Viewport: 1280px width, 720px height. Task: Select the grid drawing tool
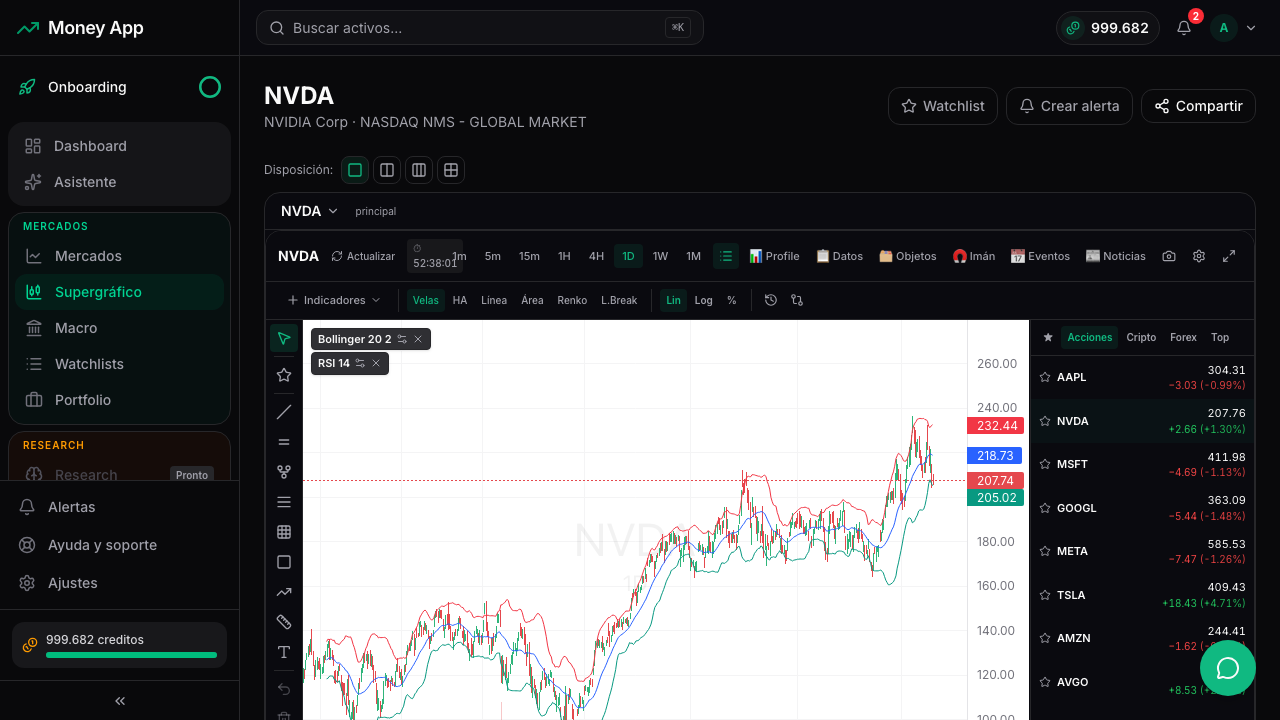click(284, 532)
